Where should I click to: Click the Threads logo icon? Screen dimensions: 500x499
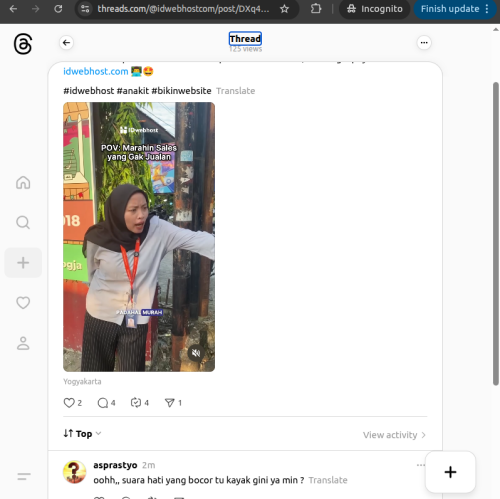[x=23, y=44]
